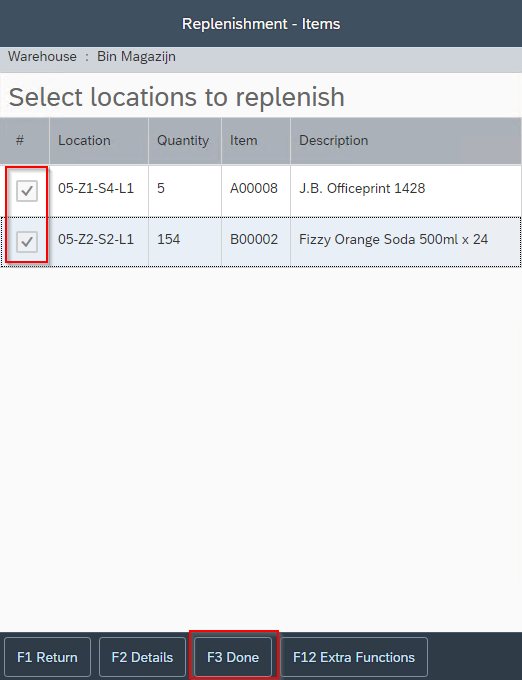Open the F12 Extra Functions menu
Image resolution: width=522 pixels, height=680 pixels.
(x=354, y=657)
